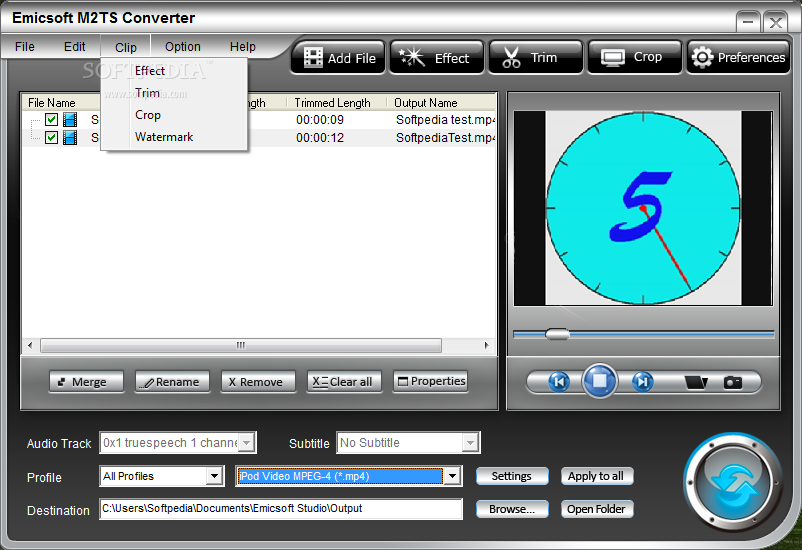
Task: Open snapshot folder icon in player bar
Action: pos(696,382)
